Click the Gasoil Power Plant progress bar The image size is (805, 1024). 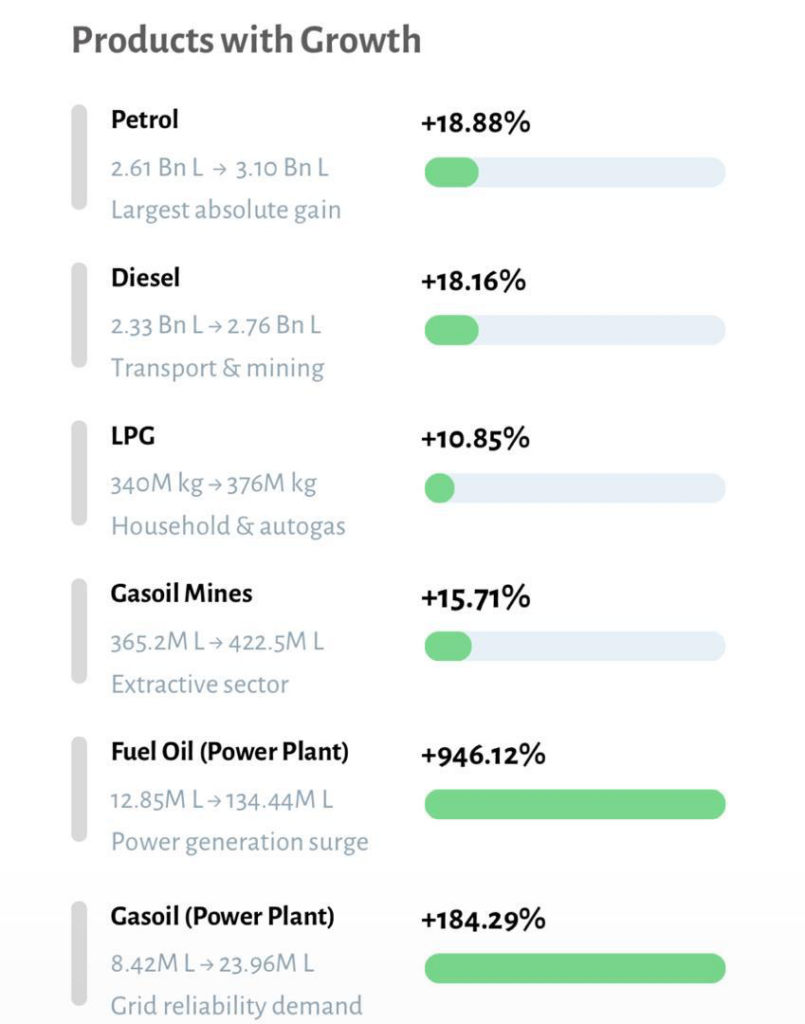574,968
